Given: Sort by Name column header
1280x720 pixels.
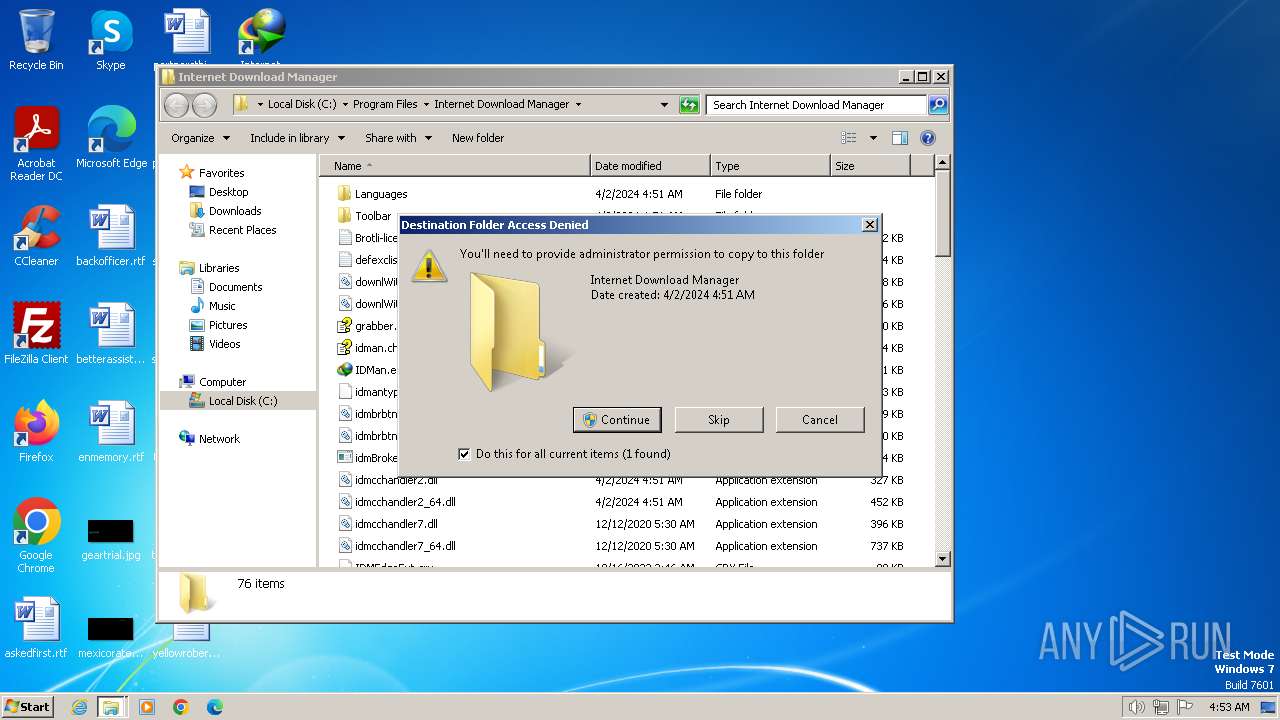Looking at the screenshot, I should (x=456, y=166).
